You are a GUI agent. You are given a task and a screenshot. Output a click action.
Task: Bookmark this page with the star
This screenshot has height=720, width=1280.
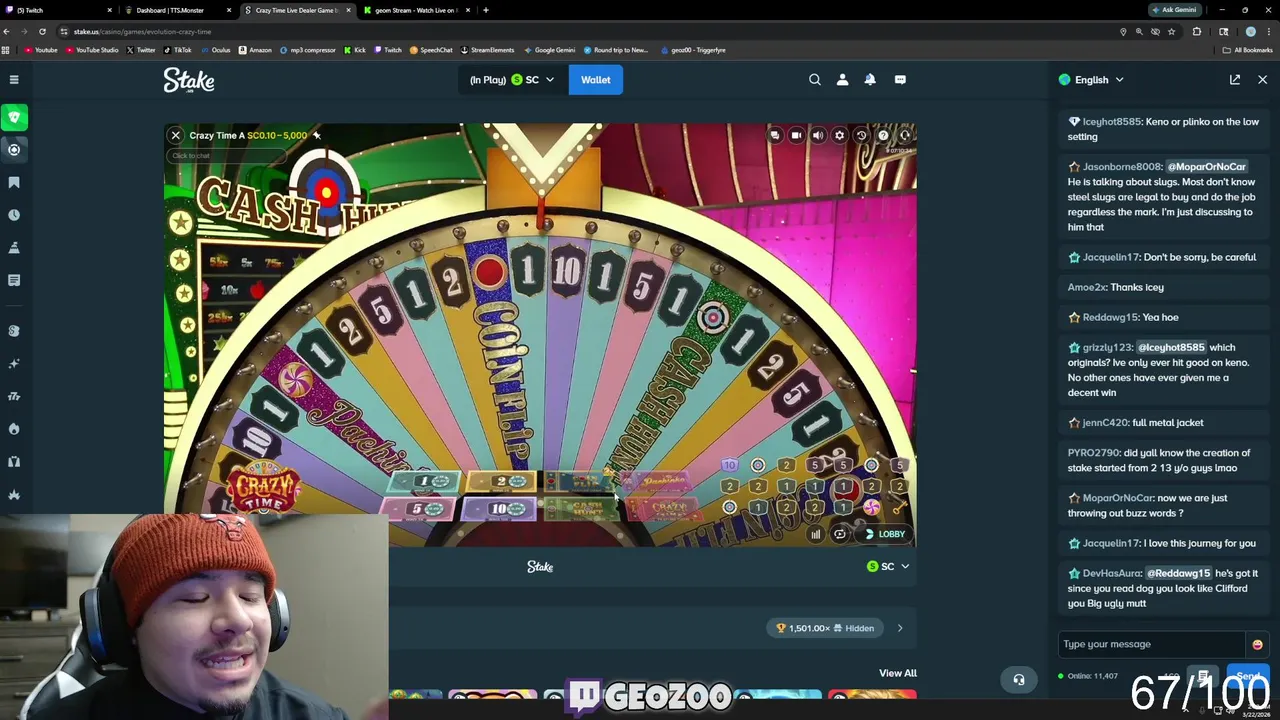pos(1171,31)
